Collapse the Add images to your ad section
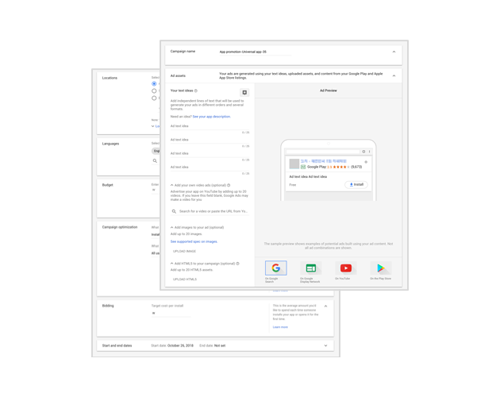500x397 pixels. pyautogui.click(x=172, y=227)
